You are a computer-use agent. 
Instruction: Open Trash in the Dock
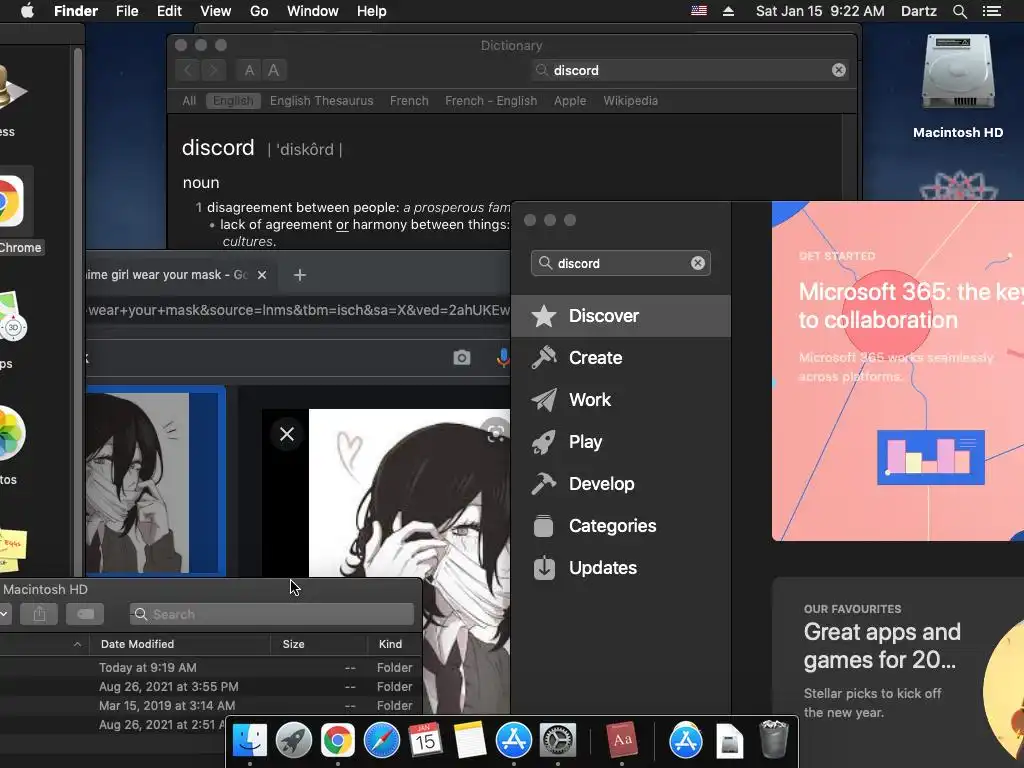click(x=774, y=740)
